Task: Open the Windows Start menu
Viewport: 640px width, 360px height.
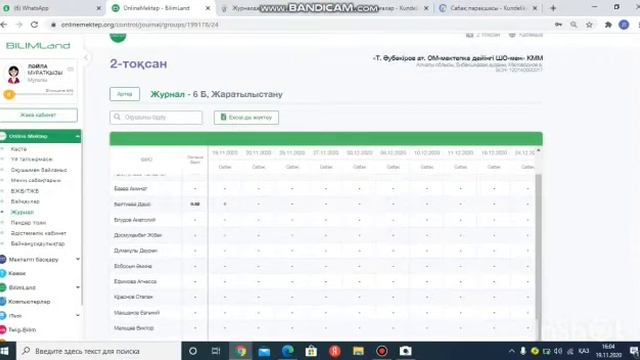Action: pos(5,351)
